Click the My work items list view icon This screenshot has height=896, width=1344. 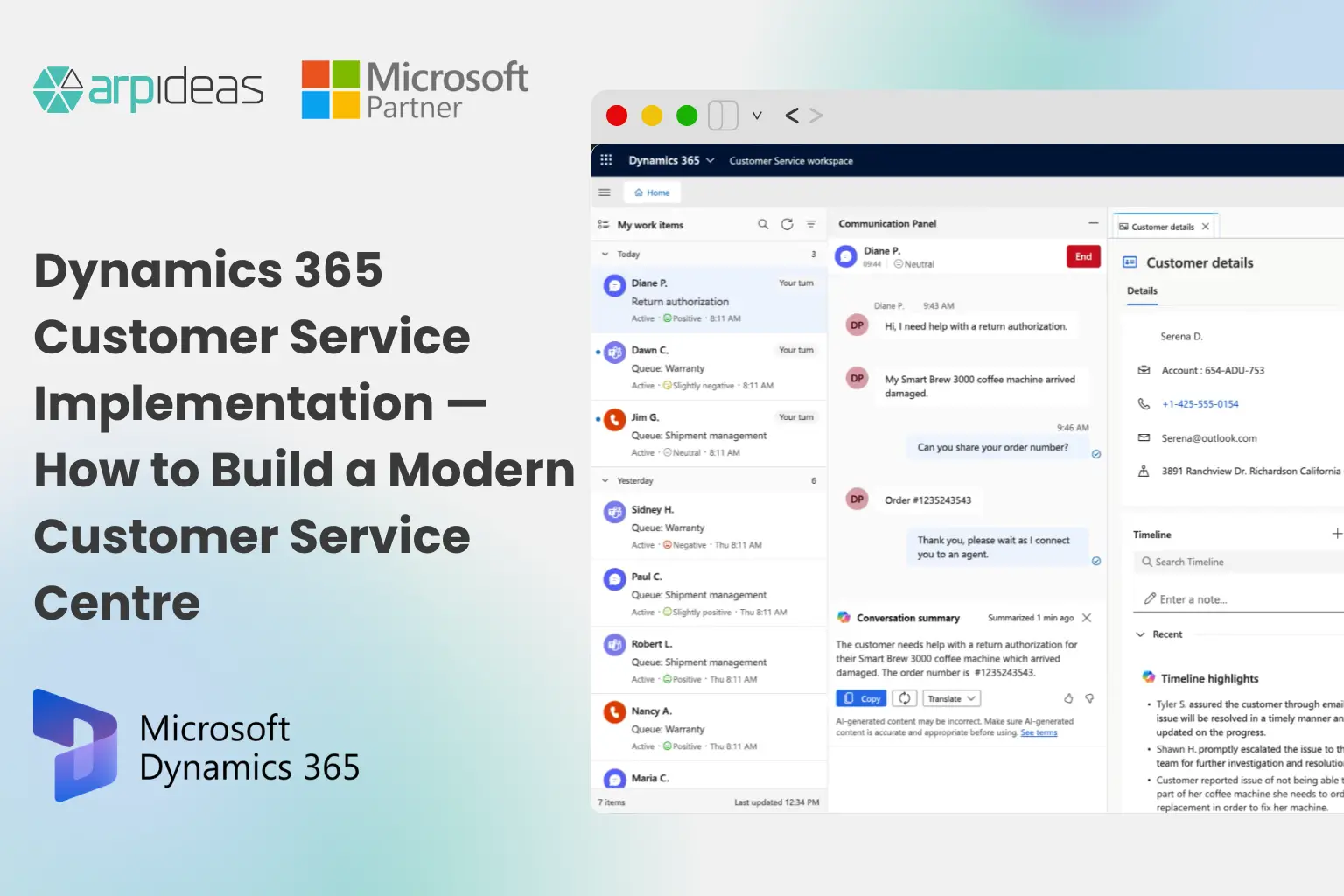coord(603,225)
